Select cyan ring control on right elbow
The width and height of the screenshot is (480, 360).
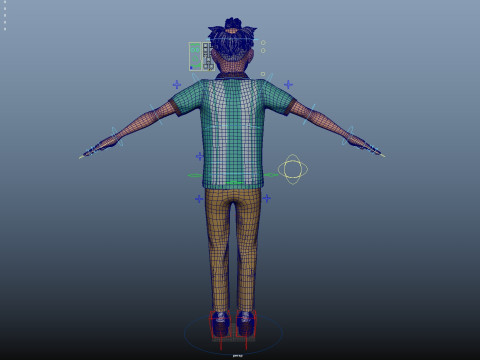(x=309, y=114)
